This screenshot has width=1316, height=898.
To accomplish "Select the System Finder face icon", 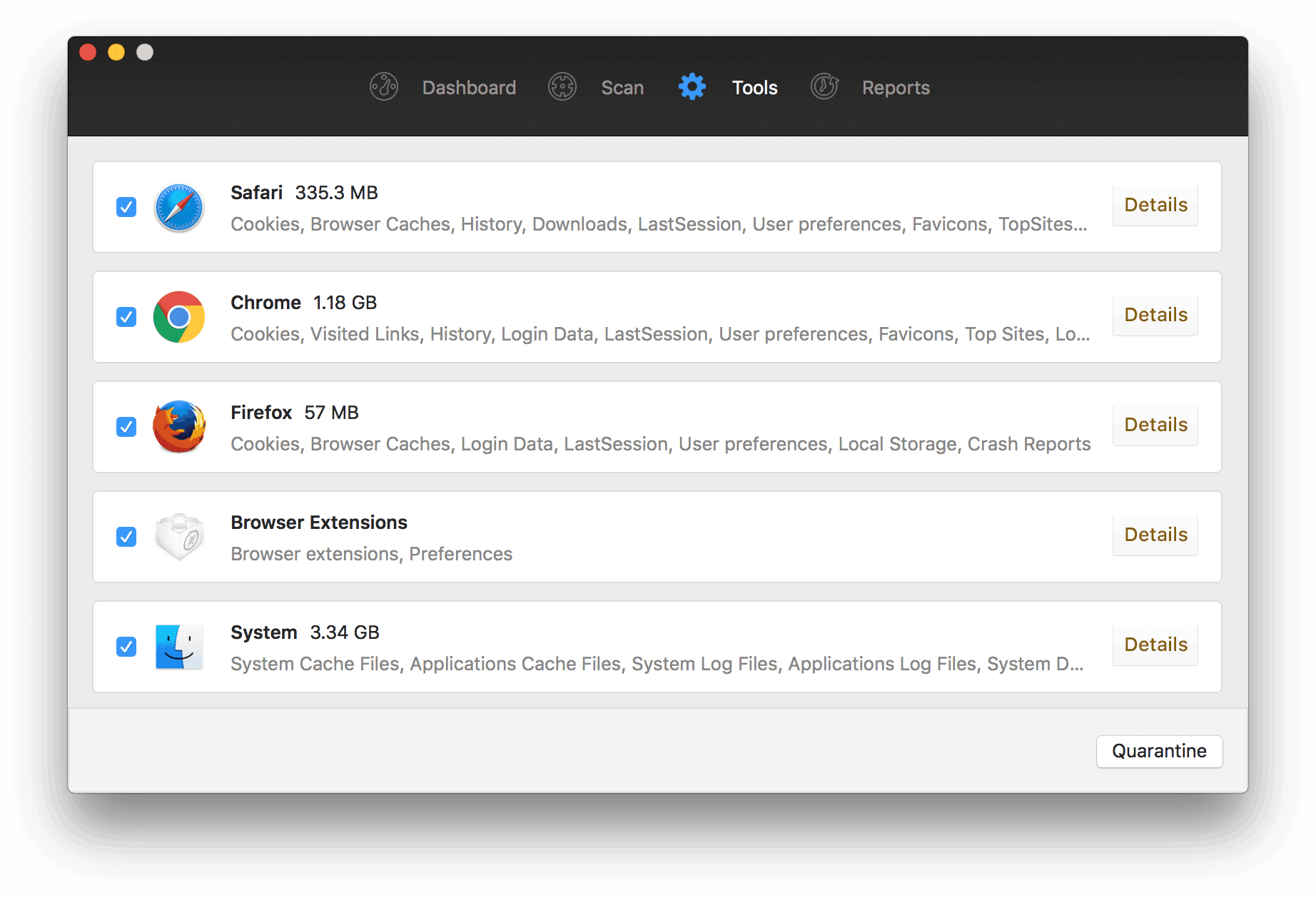I will click(179, 647).
